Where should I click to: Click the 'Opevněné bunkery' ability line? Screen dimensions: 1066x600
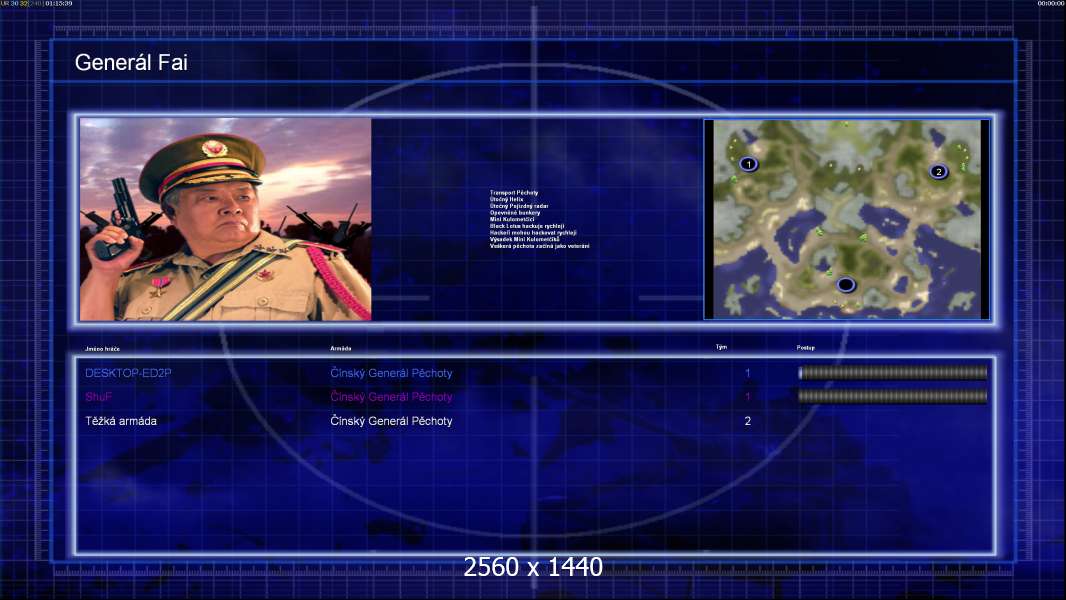pyautogui.click(x=515, y=213)
